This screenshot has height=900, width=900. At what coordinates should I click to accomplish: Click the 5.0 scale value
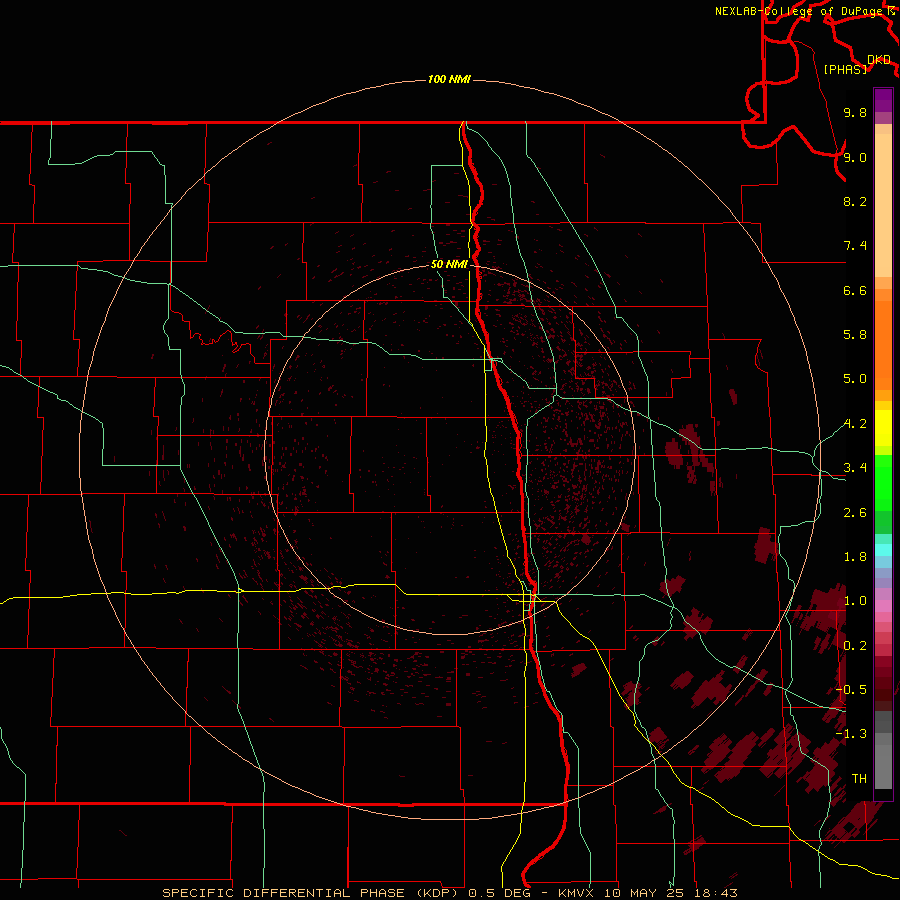click(x=855, y=379)
